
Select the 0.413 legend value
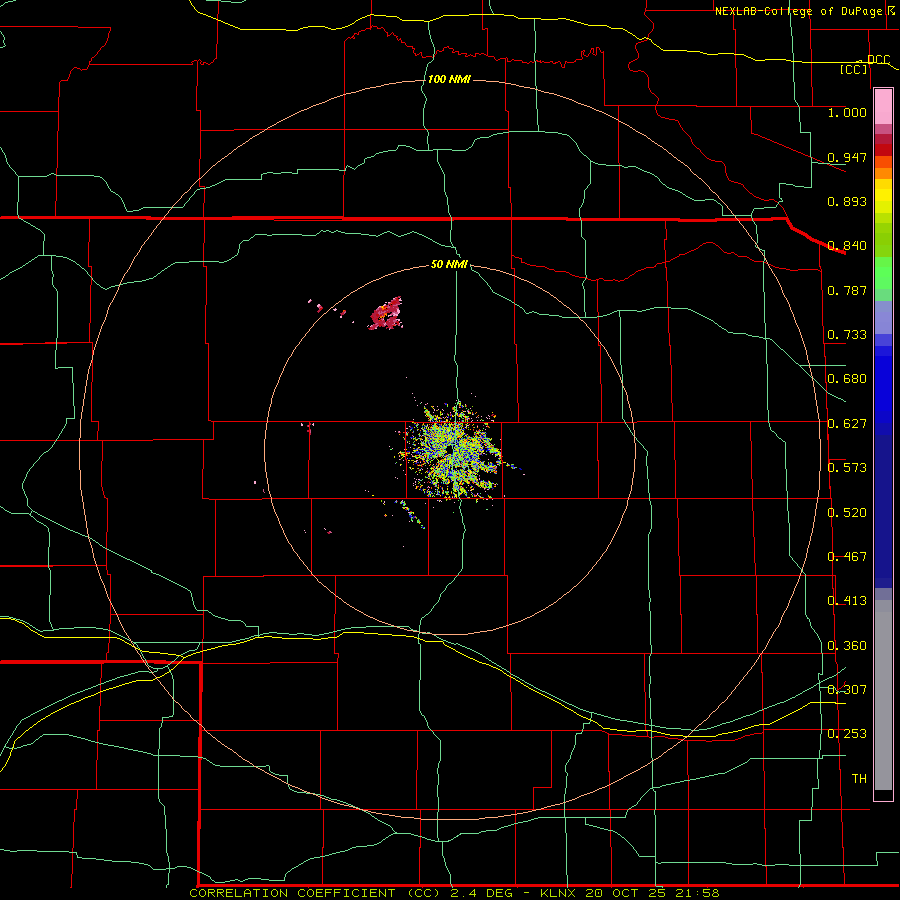[x=847, y=601]
